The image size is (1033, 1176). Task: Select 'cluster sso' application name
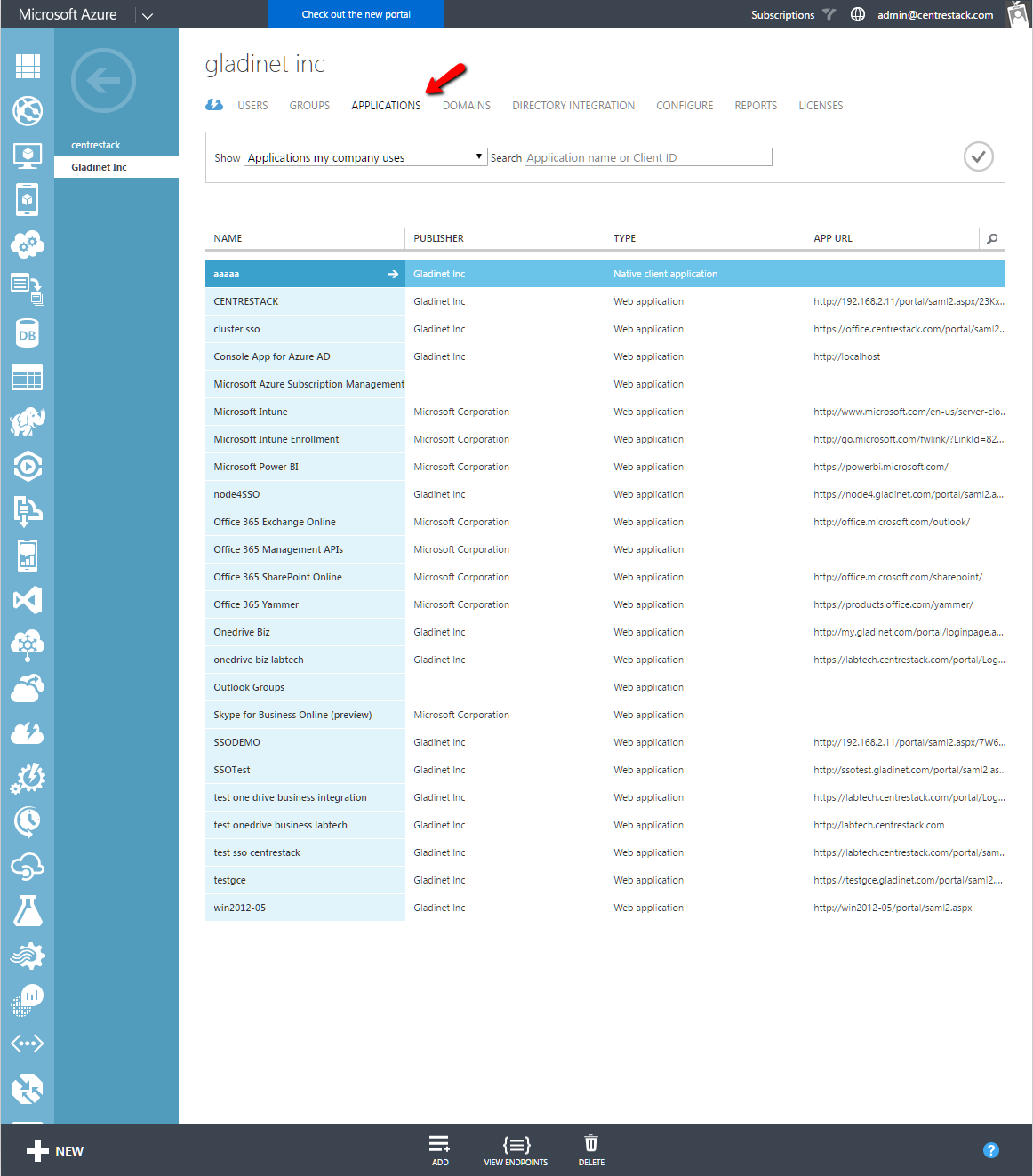coord(236,329)
